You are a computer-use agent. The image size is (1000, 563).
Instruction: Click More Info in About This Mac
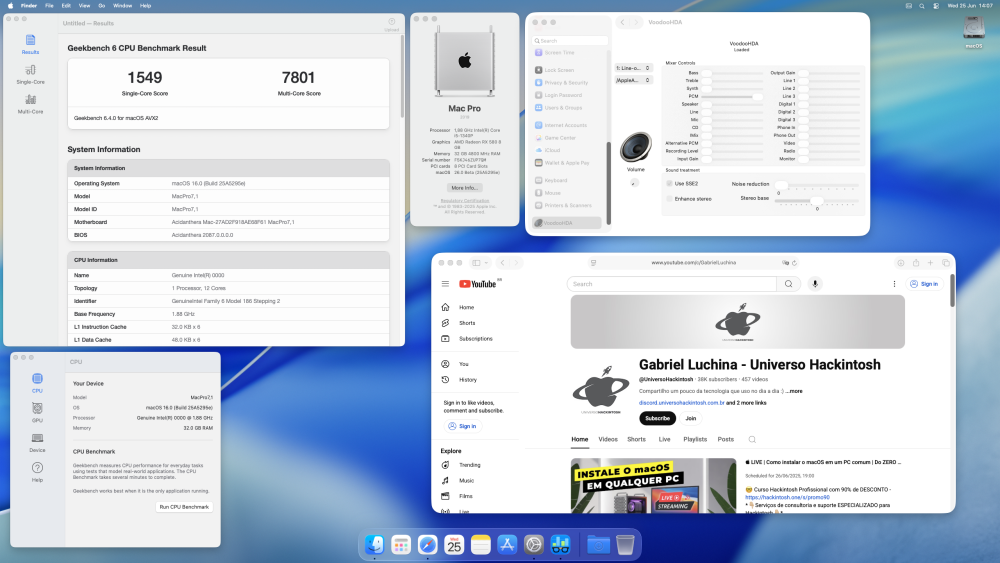pyautogui.click(x=464, y=188)
